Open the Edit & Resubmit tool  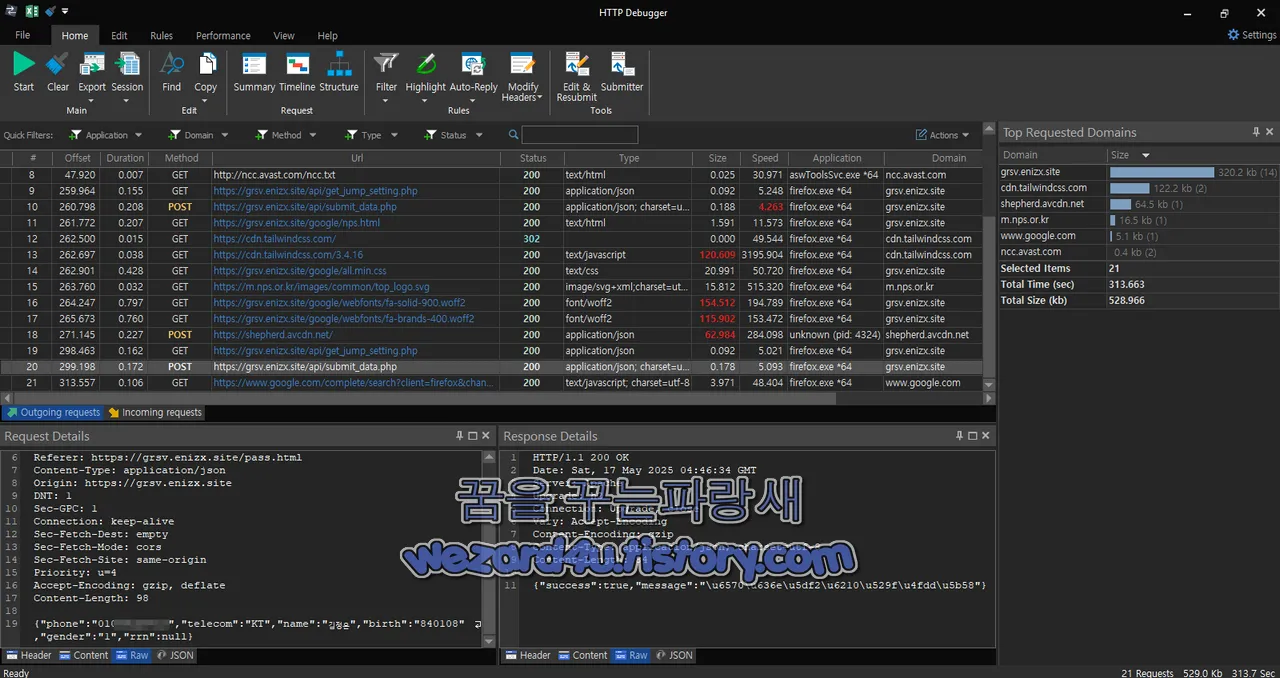point(577,77)
